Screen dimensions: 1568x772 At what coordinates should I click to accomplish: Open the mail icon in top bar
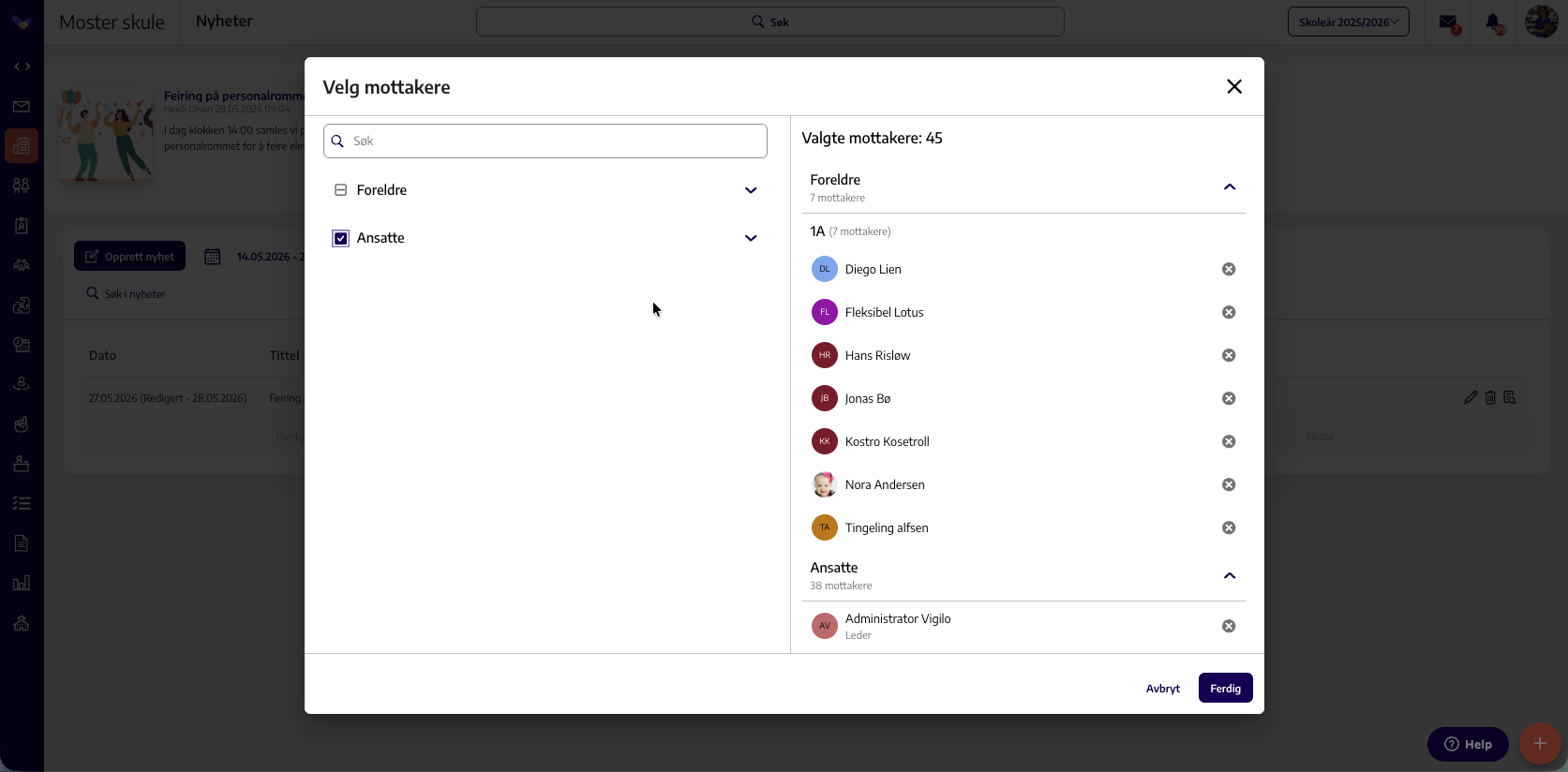[x=1449, y=22]
